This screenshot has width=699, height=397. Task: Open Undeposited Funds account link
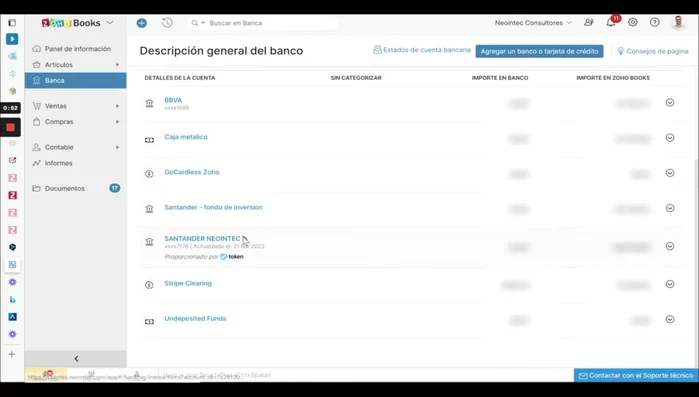tap(195, 319)
